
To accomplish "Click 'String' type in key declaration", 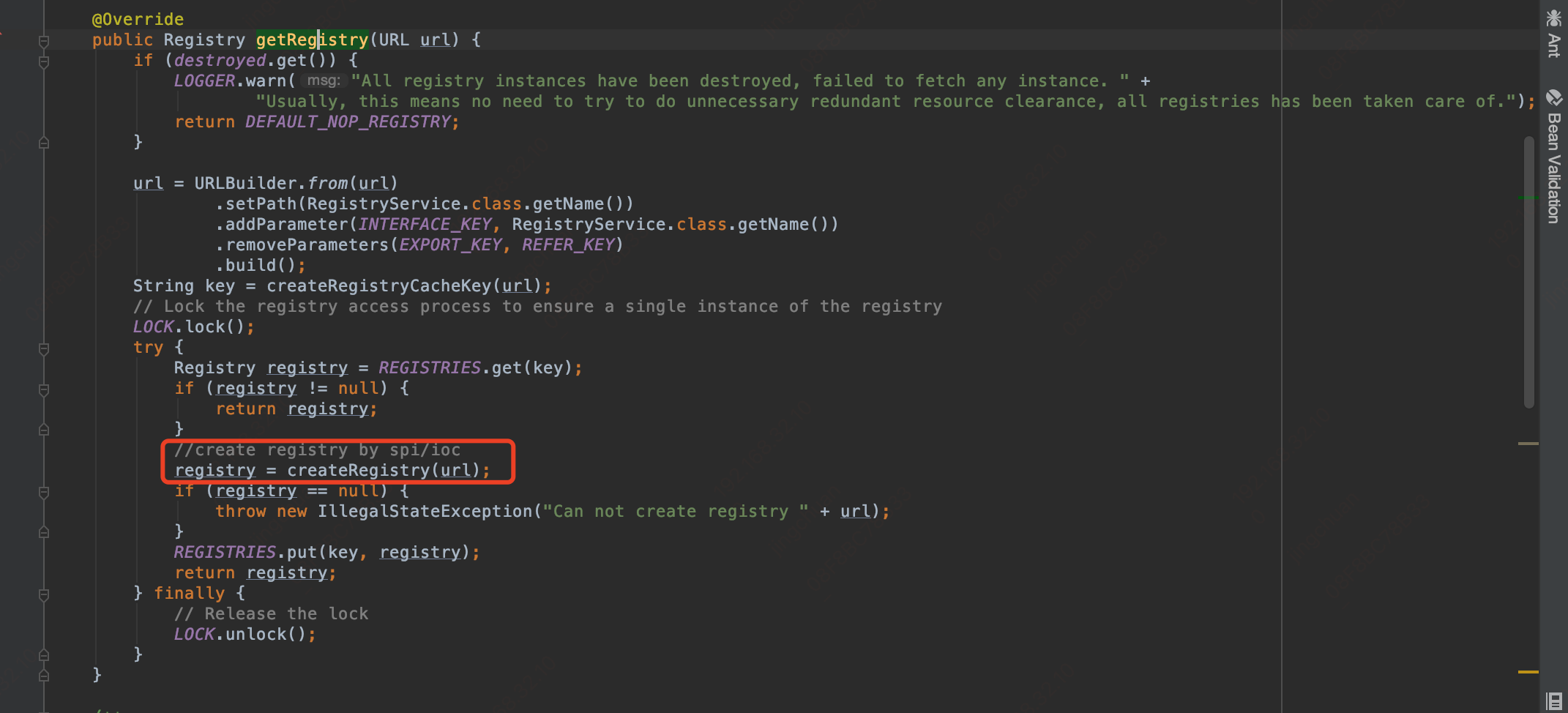I will (163, 285).
